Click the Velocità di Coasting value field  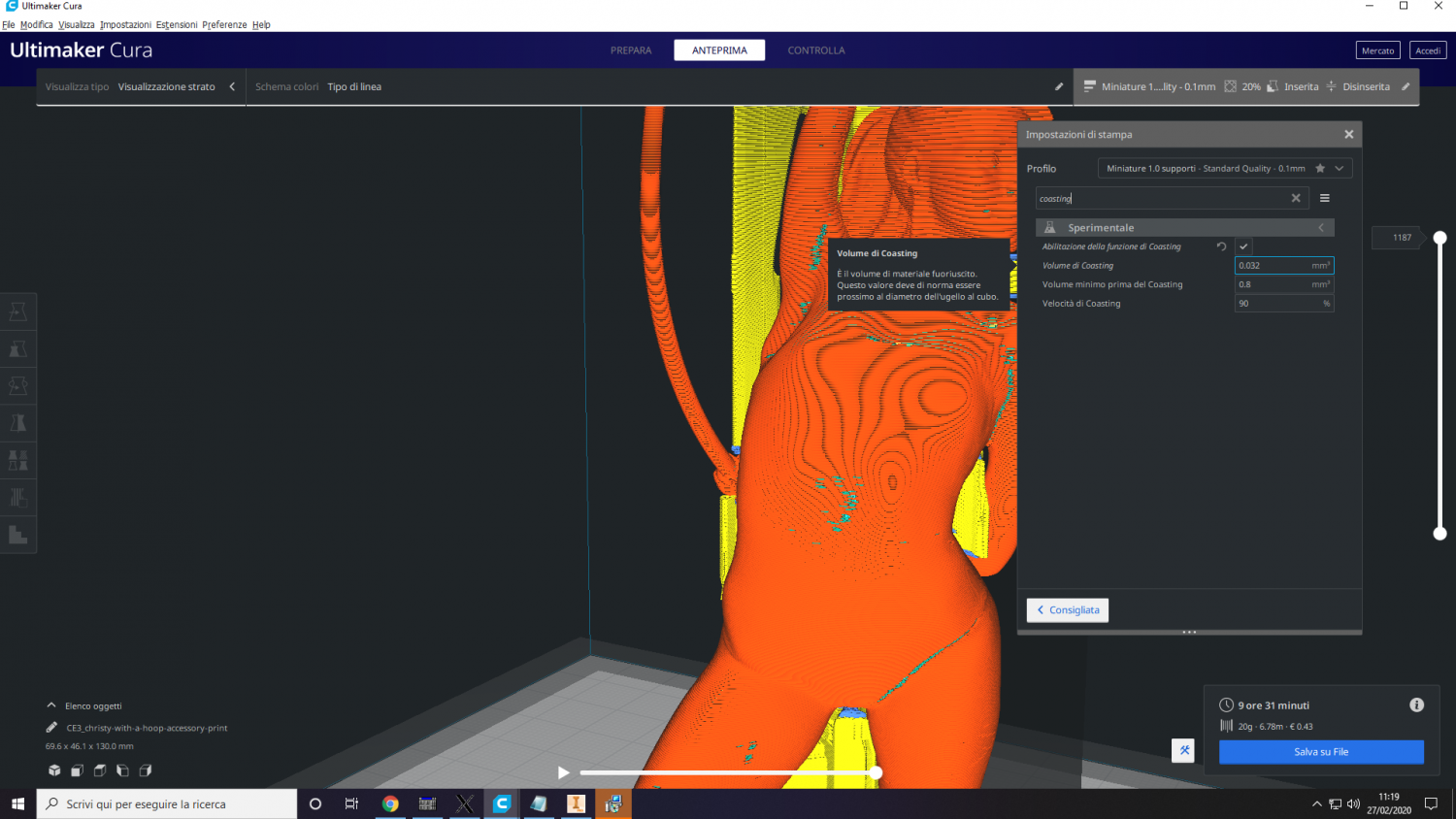pyautogui.click(x=1284, y=304)
